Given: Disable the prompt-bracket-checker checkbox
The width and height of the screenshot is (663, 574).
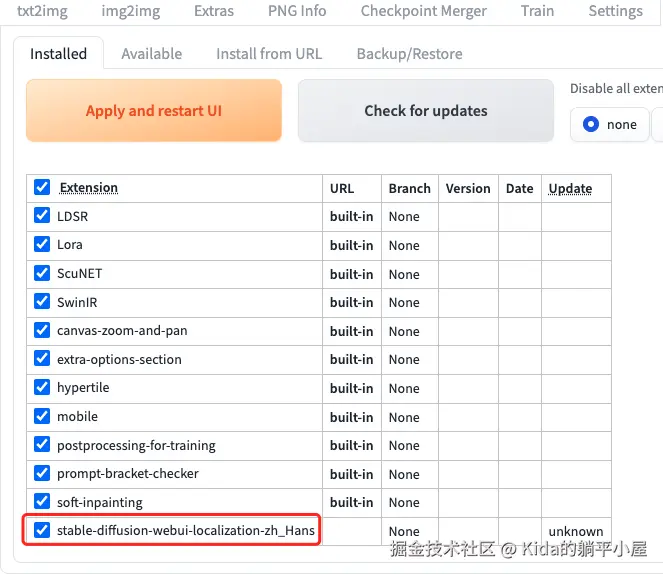Looking at the screenshot, I should (x=42, y=473).
